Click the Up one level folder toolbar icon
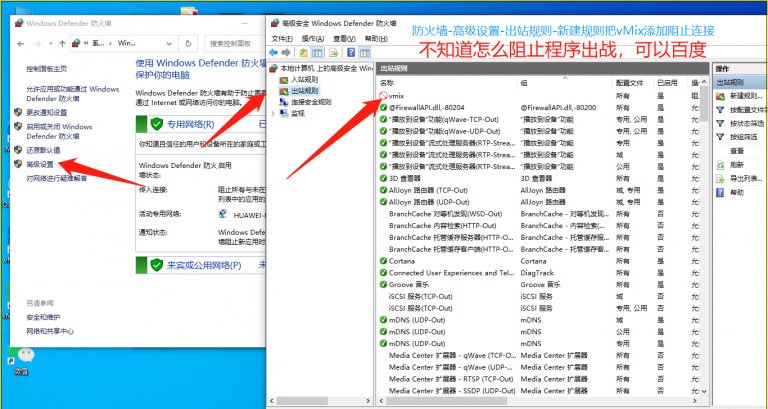Image resolution: width=768 pixels, height=409 pixels. [x=304, y=52]
